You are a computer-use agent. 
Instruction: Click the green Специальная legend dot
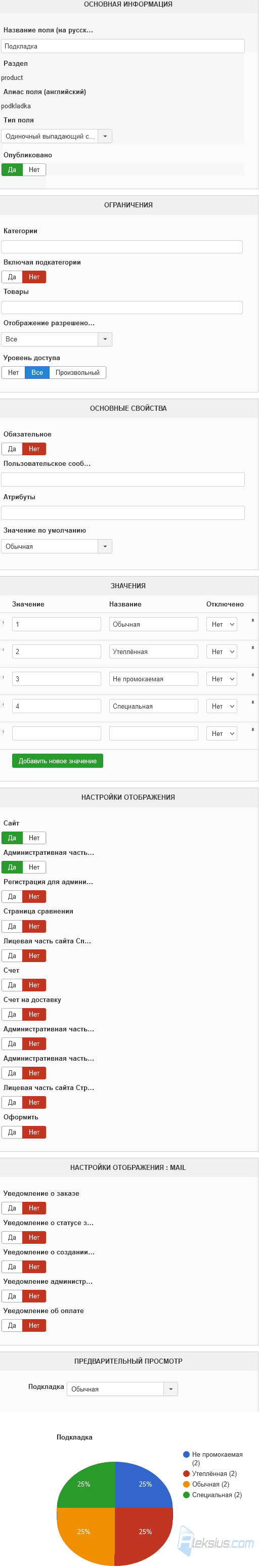coord(186,1495)
